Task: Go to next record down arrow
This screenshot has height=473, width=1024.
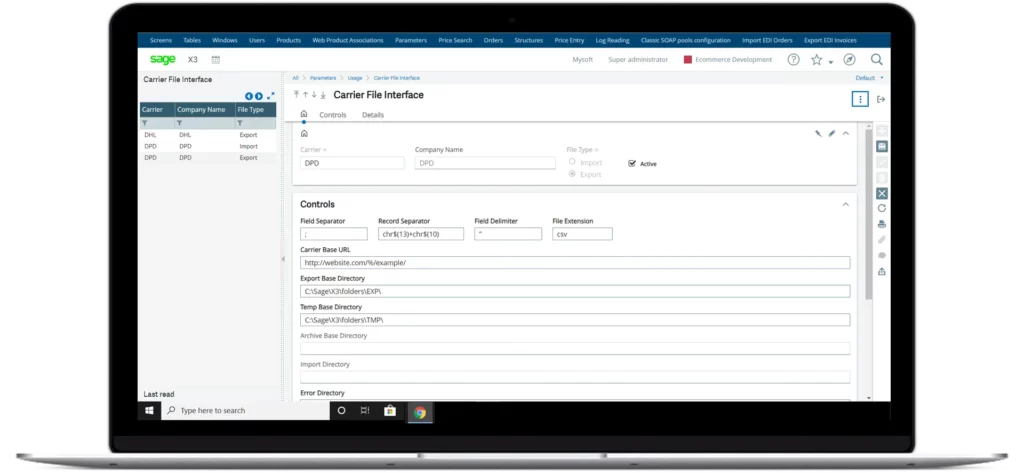Action: [313, 95]
